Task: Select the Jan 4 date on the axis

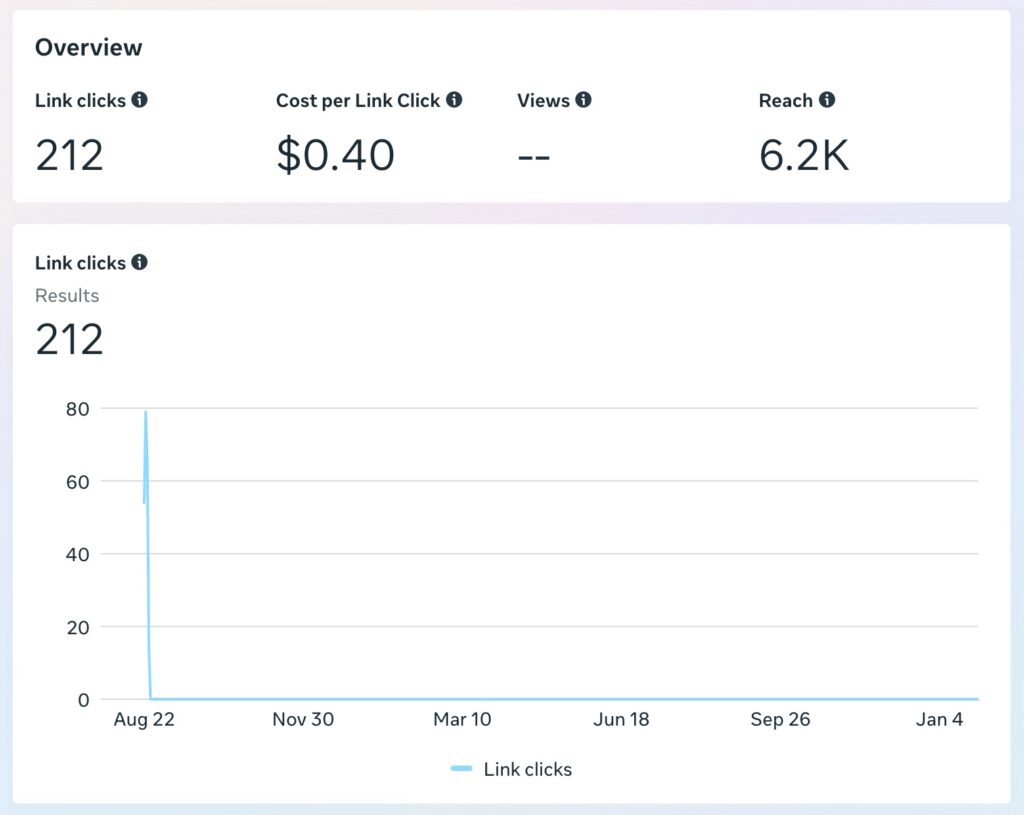Action: pos(939,720)
